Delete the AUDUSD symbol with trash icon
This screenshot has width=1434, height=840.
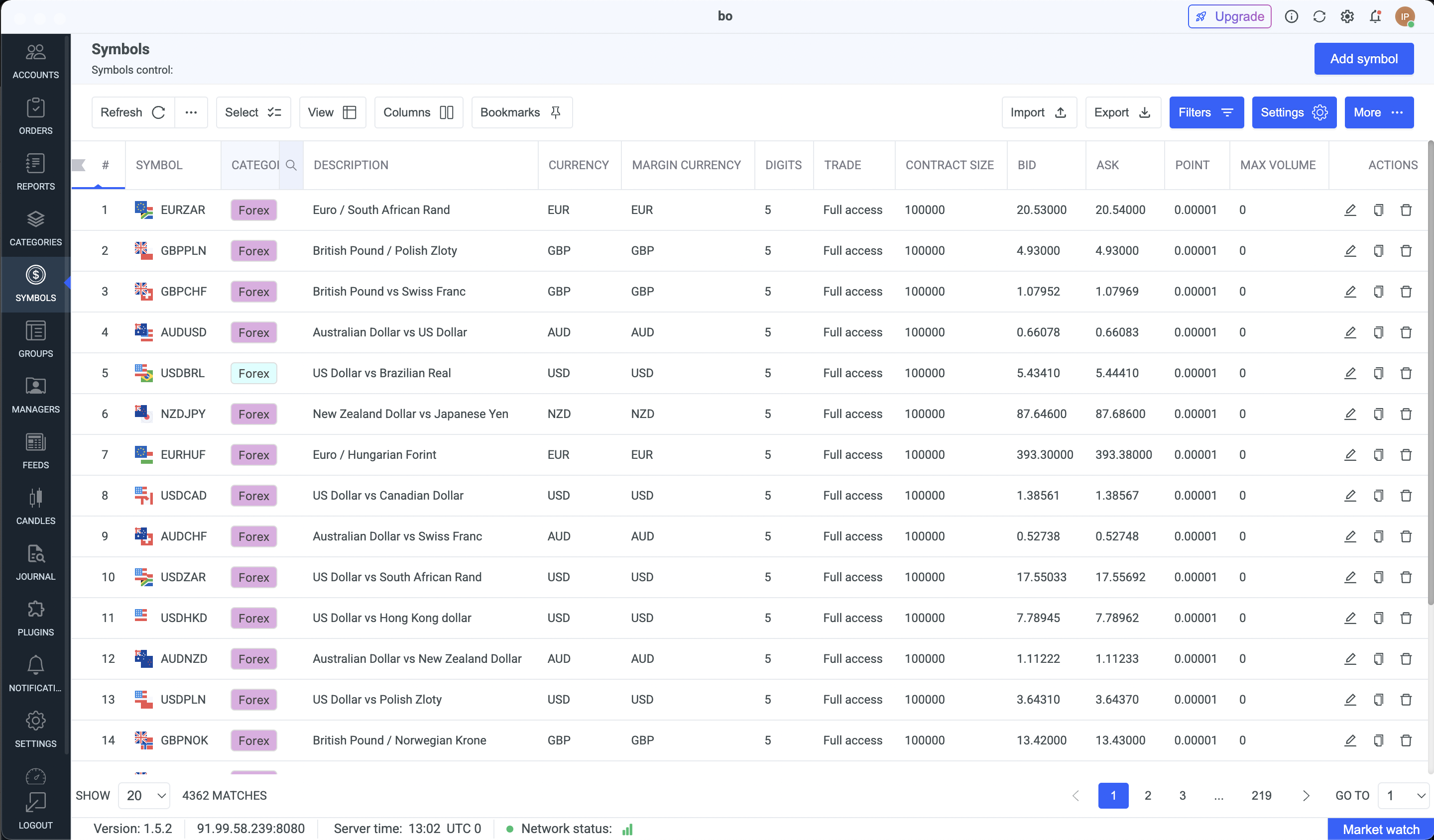coord(1406,332)
